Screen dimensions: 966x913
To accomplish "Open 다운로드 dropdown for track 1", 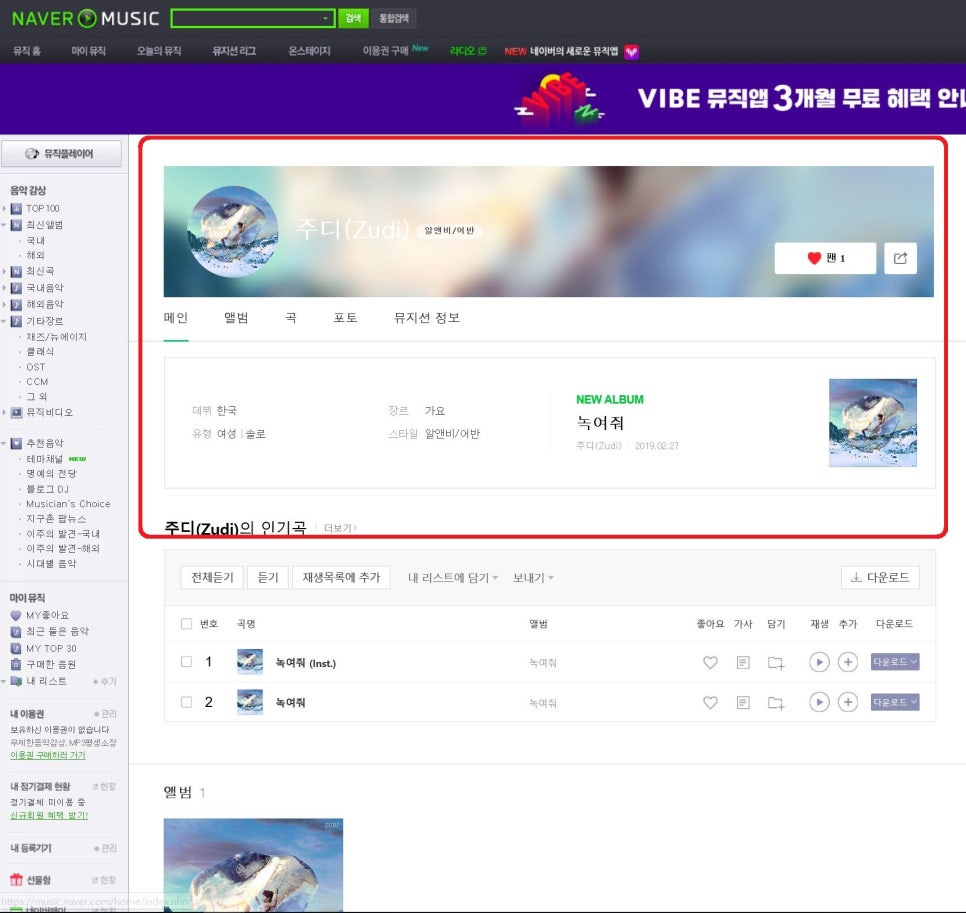I will 895,662.
